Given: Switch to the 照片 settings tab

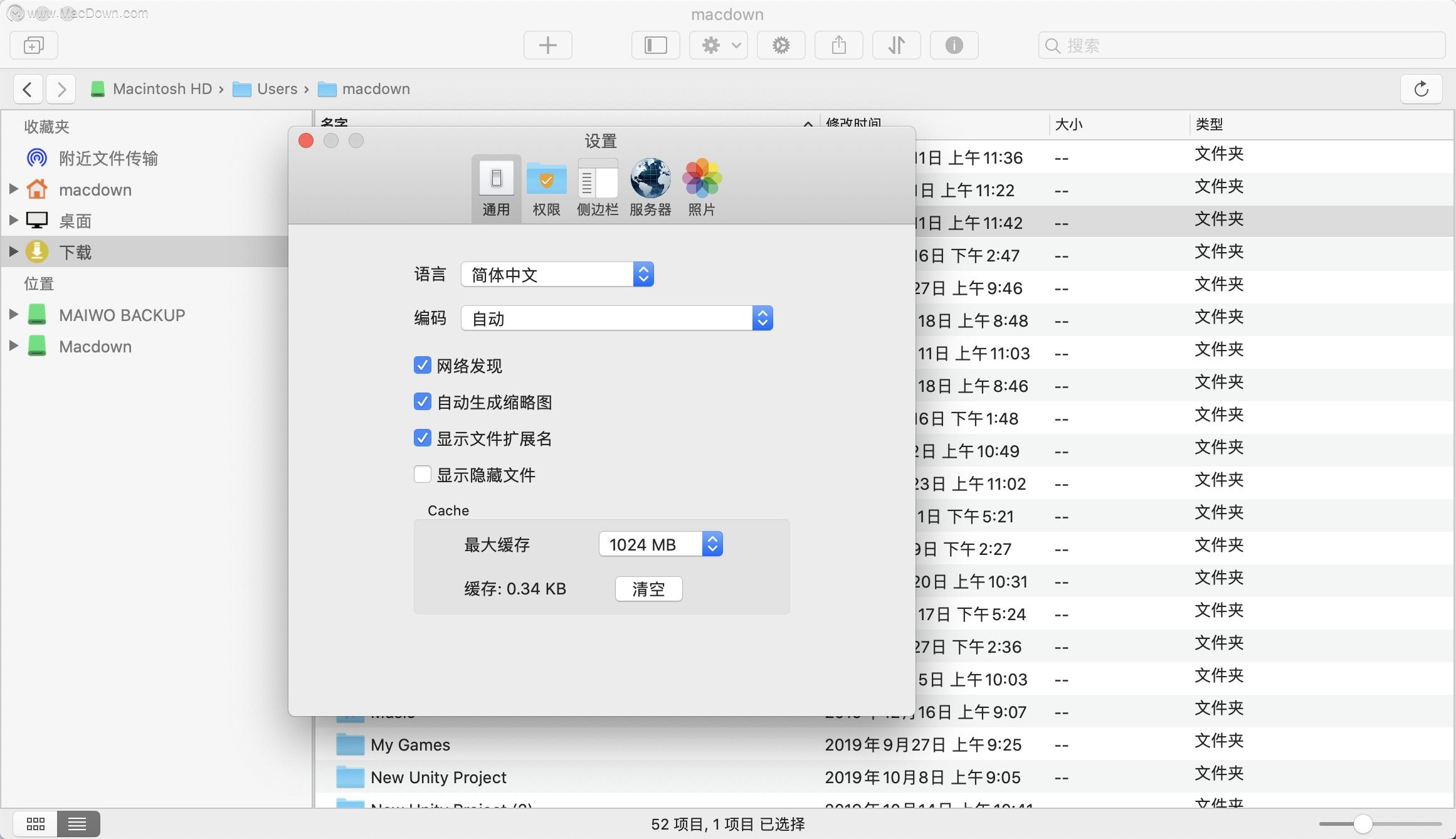Looking at the screenshot, I should 702,188.
